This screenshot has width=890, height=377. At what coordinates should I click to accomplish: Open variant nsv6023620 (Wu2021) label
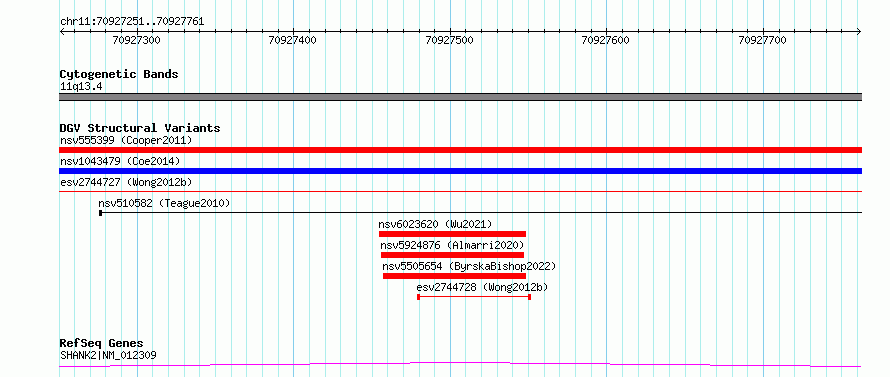[435, 224]
